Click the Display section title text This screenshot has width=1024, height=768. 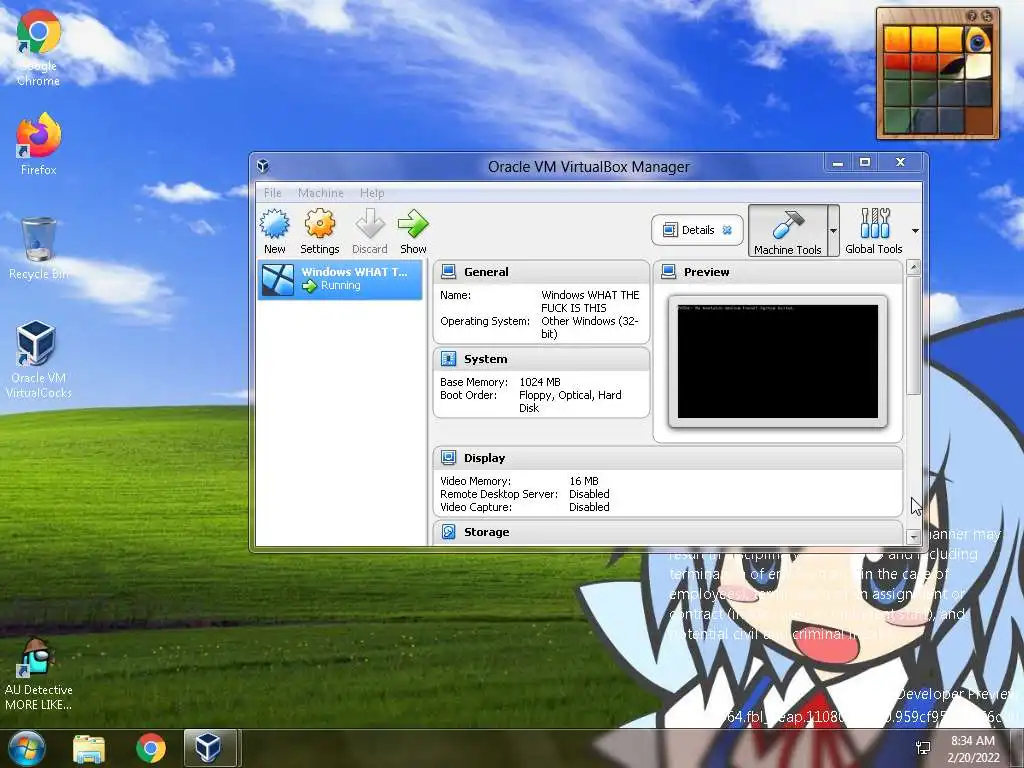coord(485,458)
